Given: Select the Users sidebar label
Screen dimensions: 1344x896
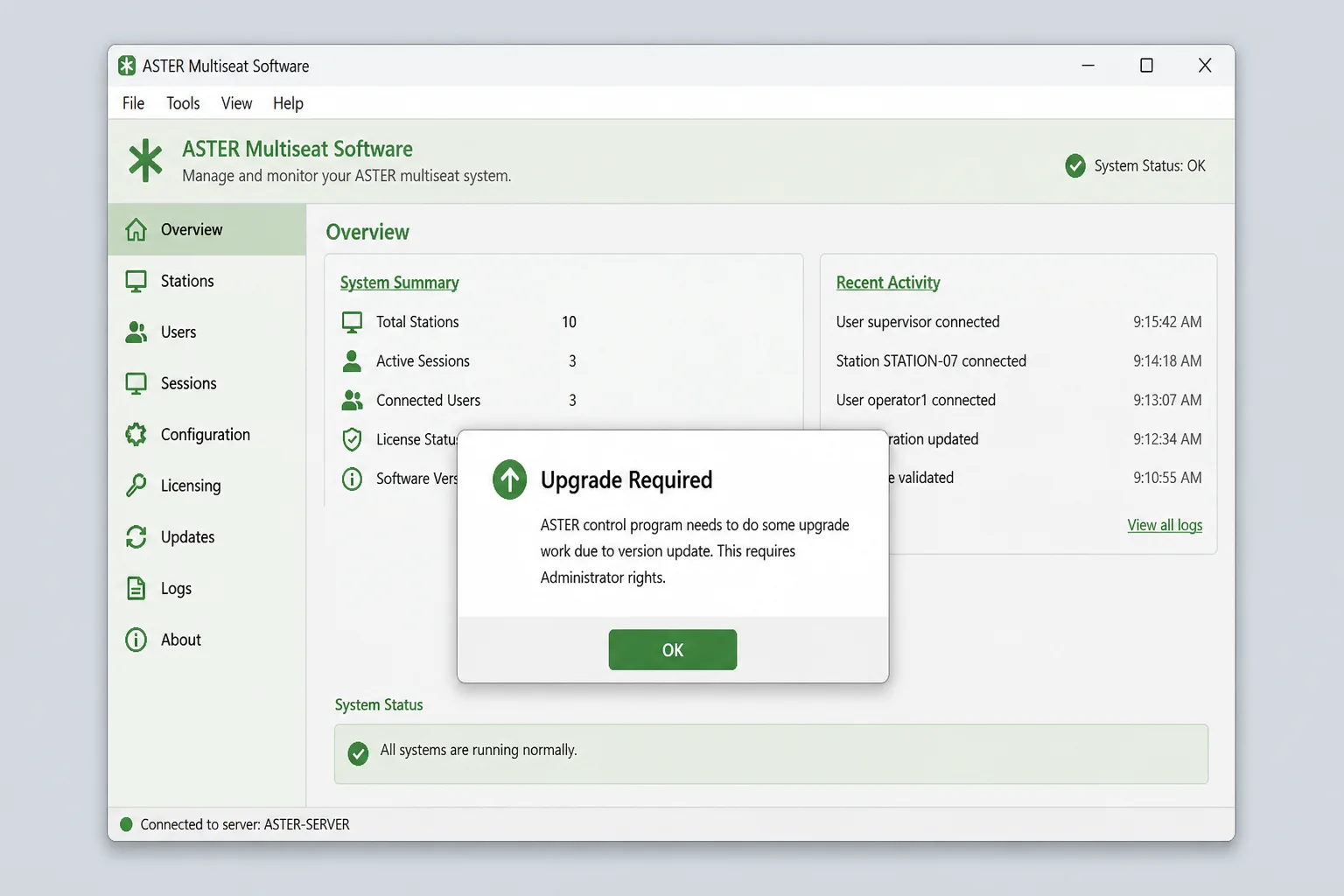Looking at the screenshot, I should pyautogui.click(x=178, y=332).
